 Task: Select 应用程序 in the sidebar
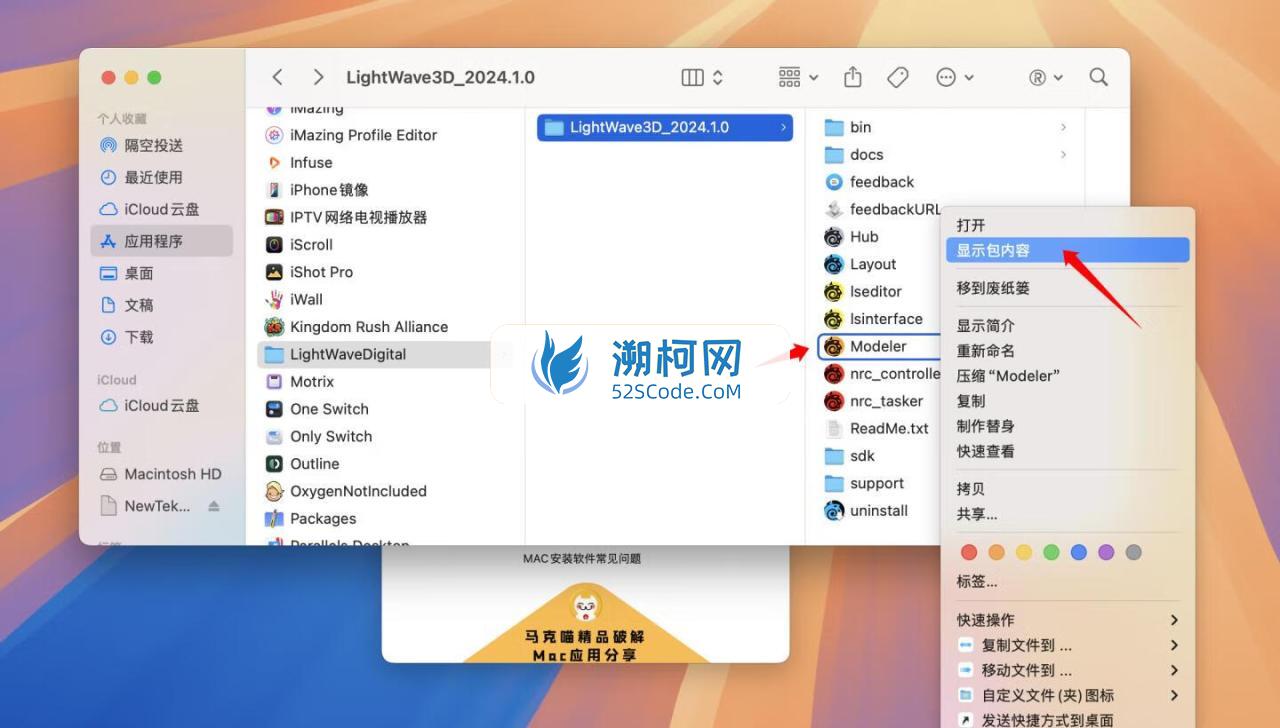coord(162,241)
